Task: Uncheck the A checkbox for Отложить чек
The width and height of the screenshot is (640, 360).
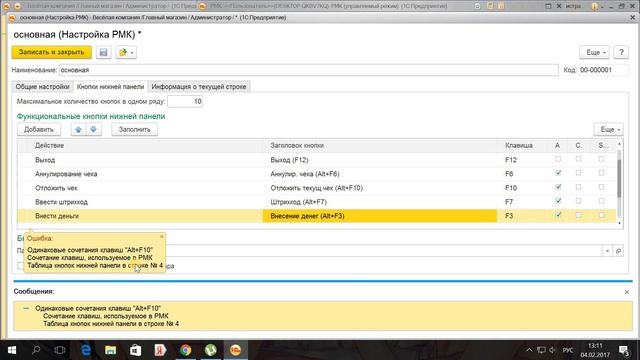Action: pyautogui.click(x=558, y=187)
